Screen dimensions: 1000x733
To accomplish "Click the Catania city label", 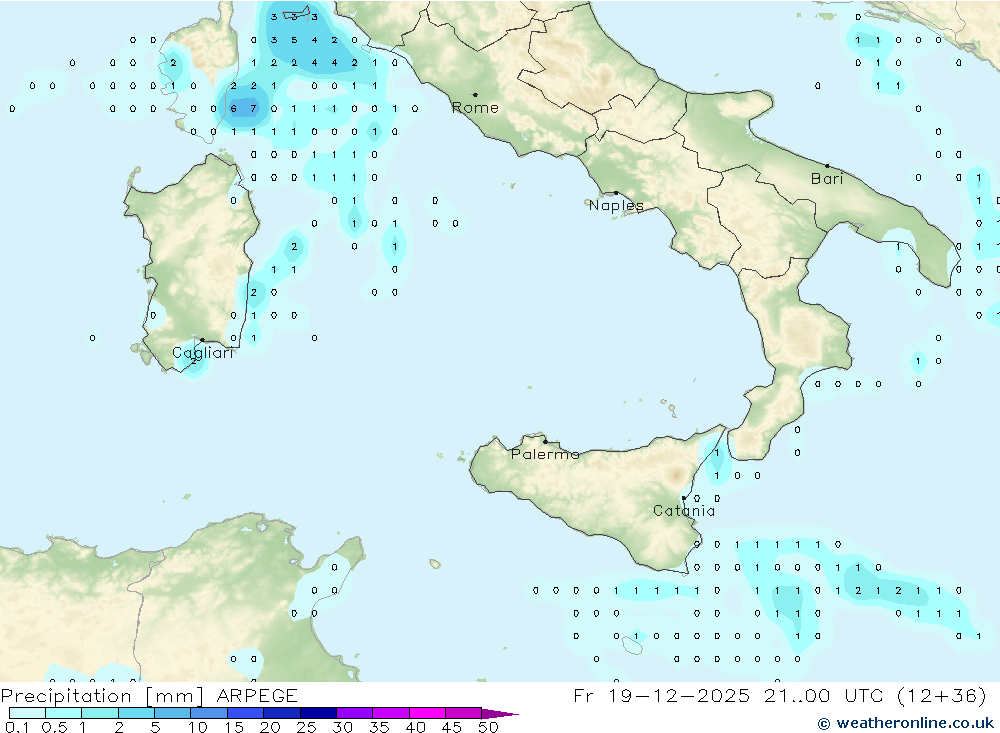I will pyautogui.click(x=684, y=510).
